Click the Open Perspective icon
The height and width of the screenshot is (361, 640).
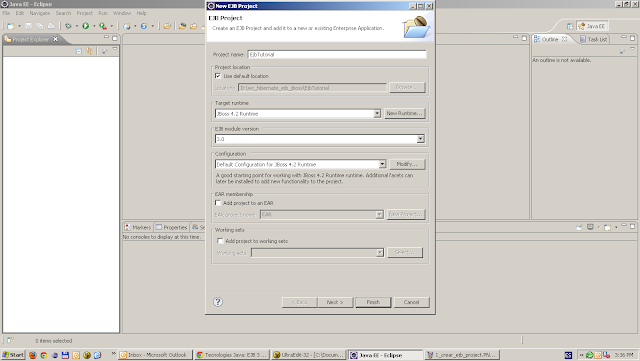click(x=570, y=26)
